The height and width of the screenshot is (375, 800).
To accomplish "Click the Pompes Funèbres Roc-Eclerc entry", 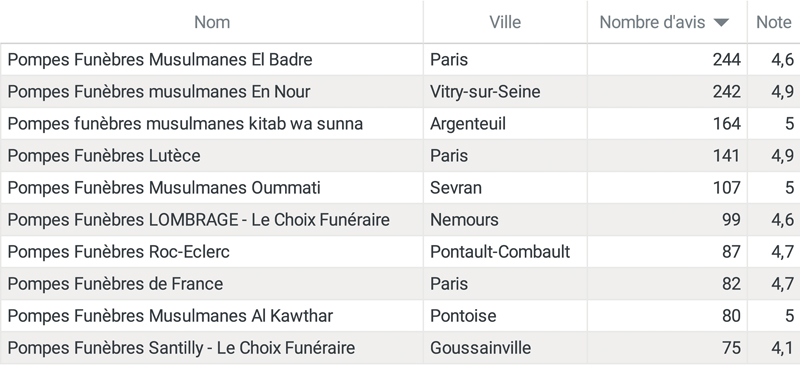I will coord(118,252).
